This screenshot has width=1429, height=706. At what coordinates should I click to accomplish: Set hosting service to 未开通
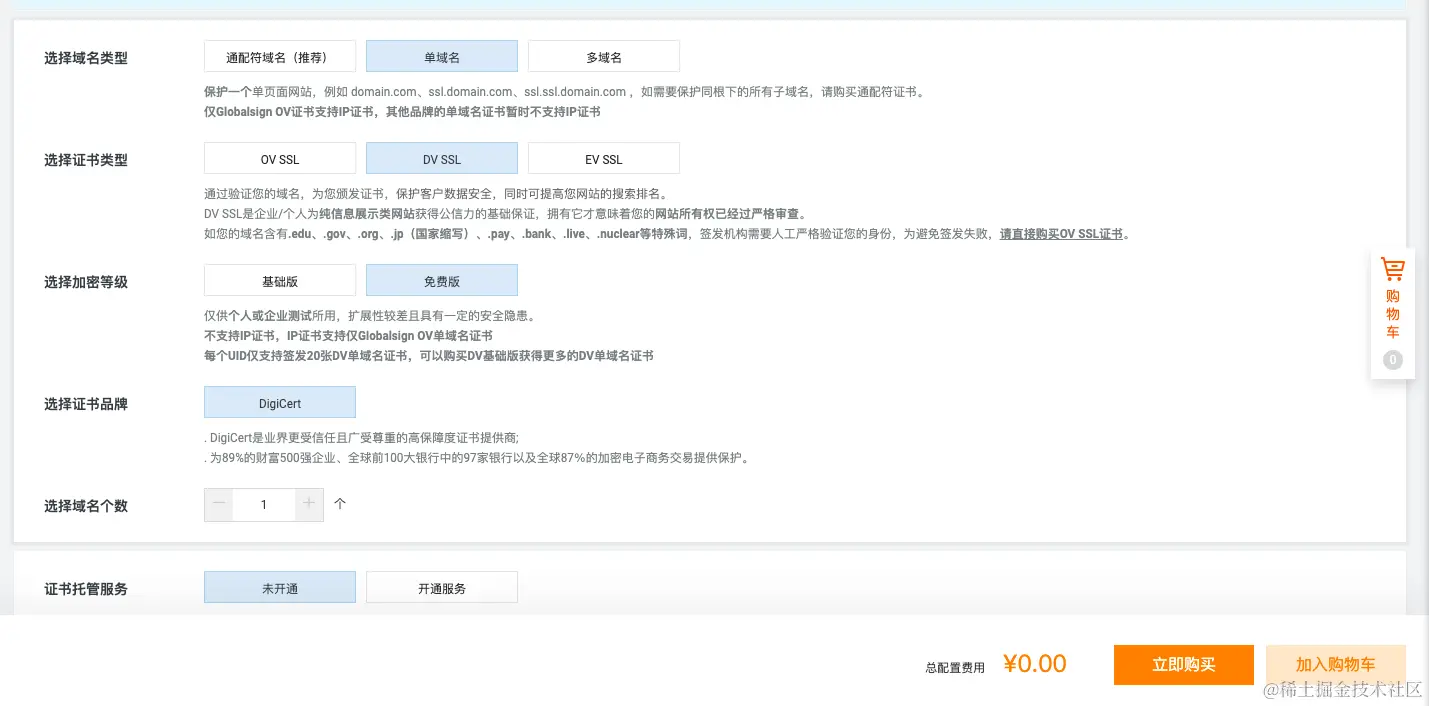280,587
